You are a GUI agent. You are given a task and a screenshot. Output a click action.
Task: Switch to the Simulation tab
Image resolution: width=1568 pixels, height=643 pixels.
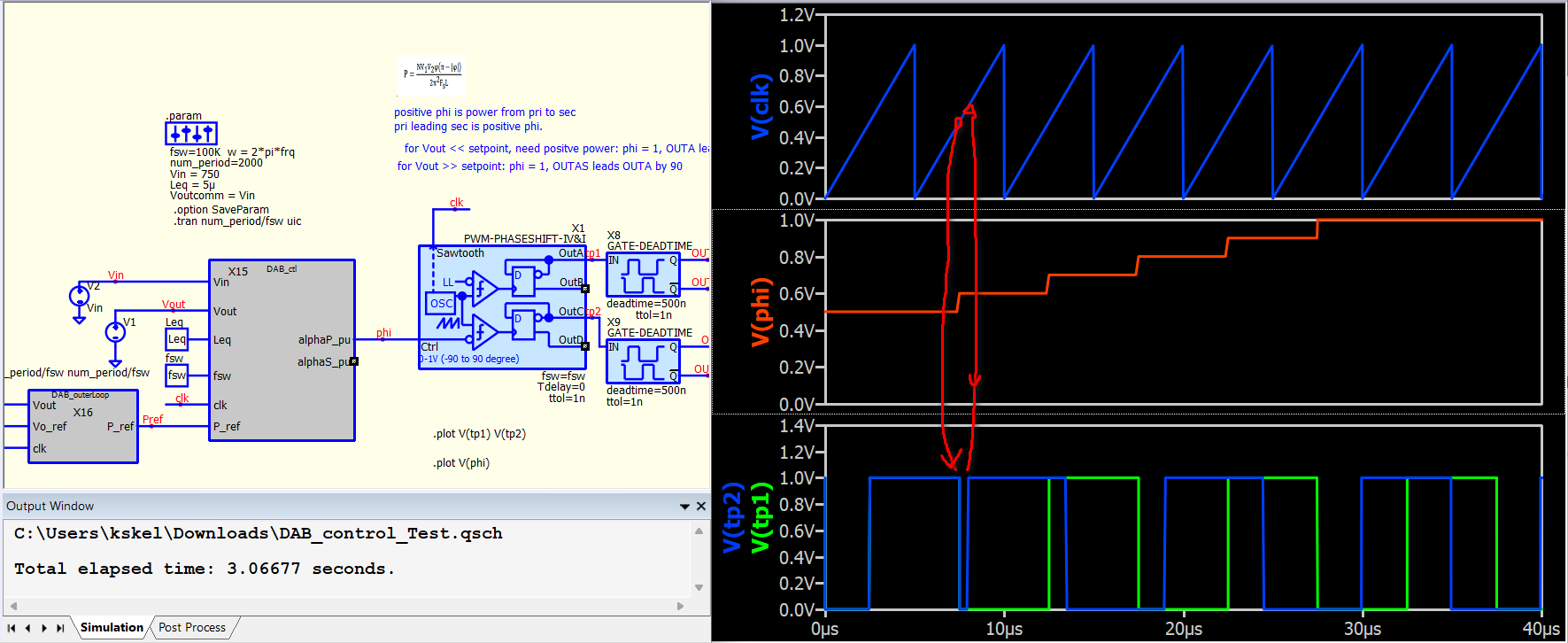(x=112, y=627)
